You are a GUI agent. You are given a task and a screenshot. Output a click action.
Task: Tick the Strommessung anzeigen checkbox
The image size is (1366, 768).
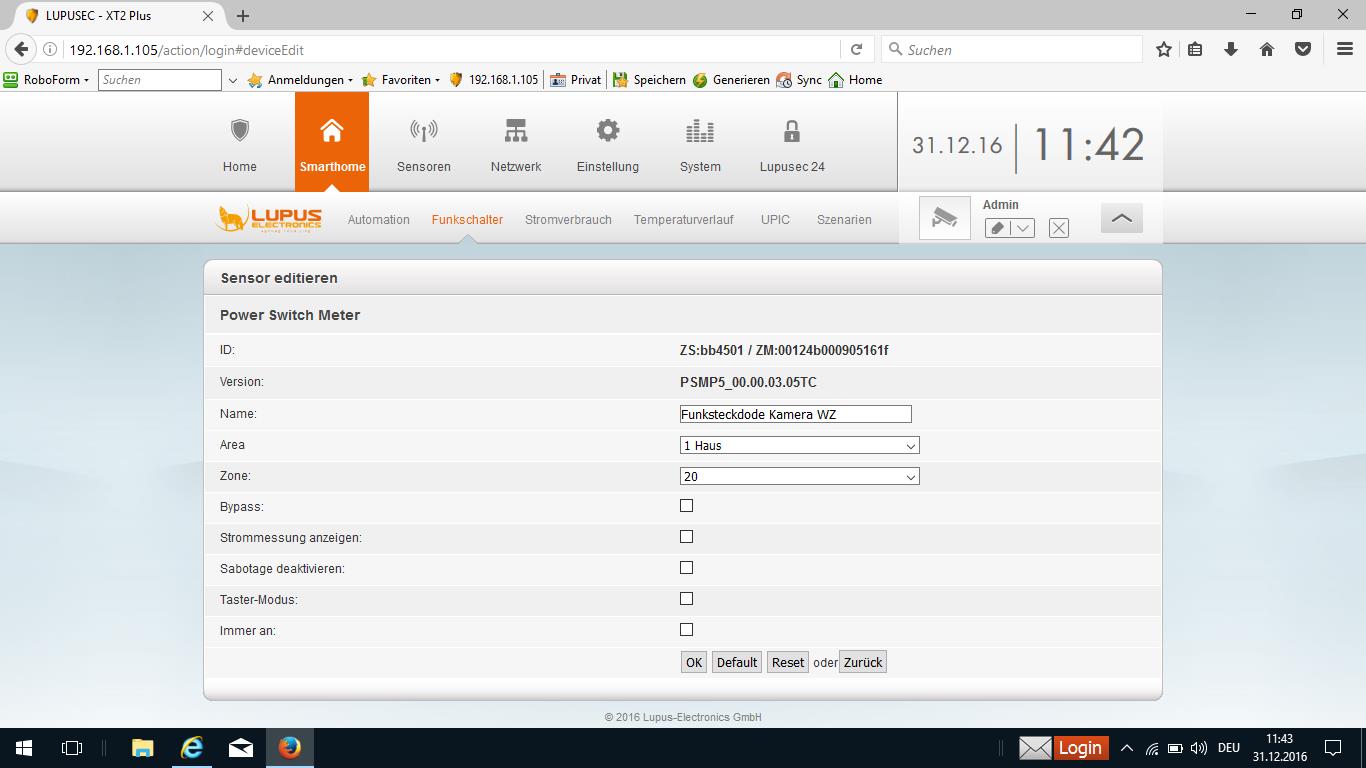click(x=686, y=537)
